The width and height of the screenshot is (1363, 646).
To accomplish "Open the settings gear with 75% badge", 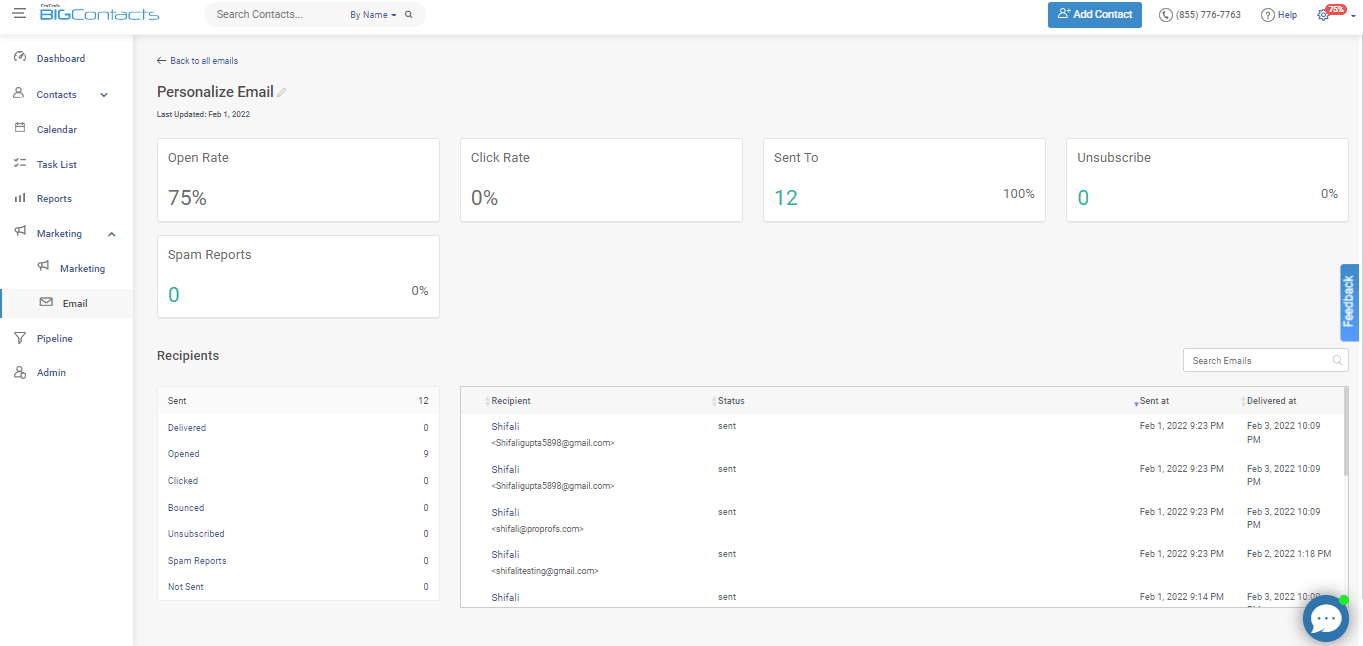I will (x=1323, y=15).
